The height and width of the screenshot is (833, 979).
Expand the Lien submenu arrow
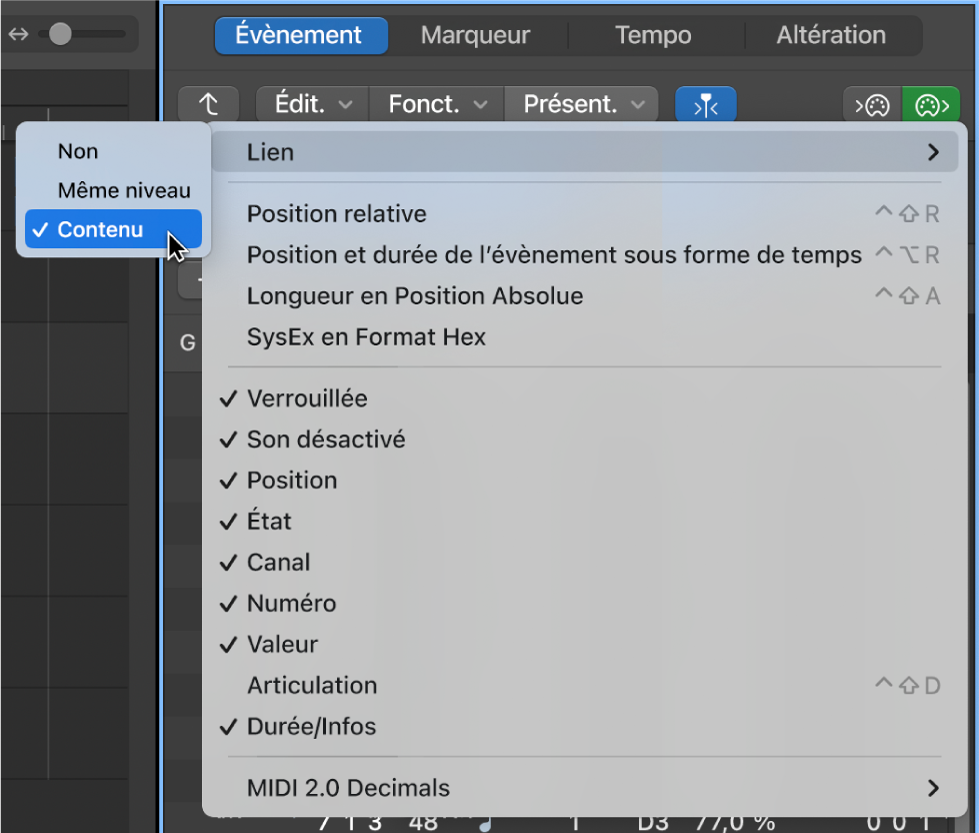pos(933,152)
